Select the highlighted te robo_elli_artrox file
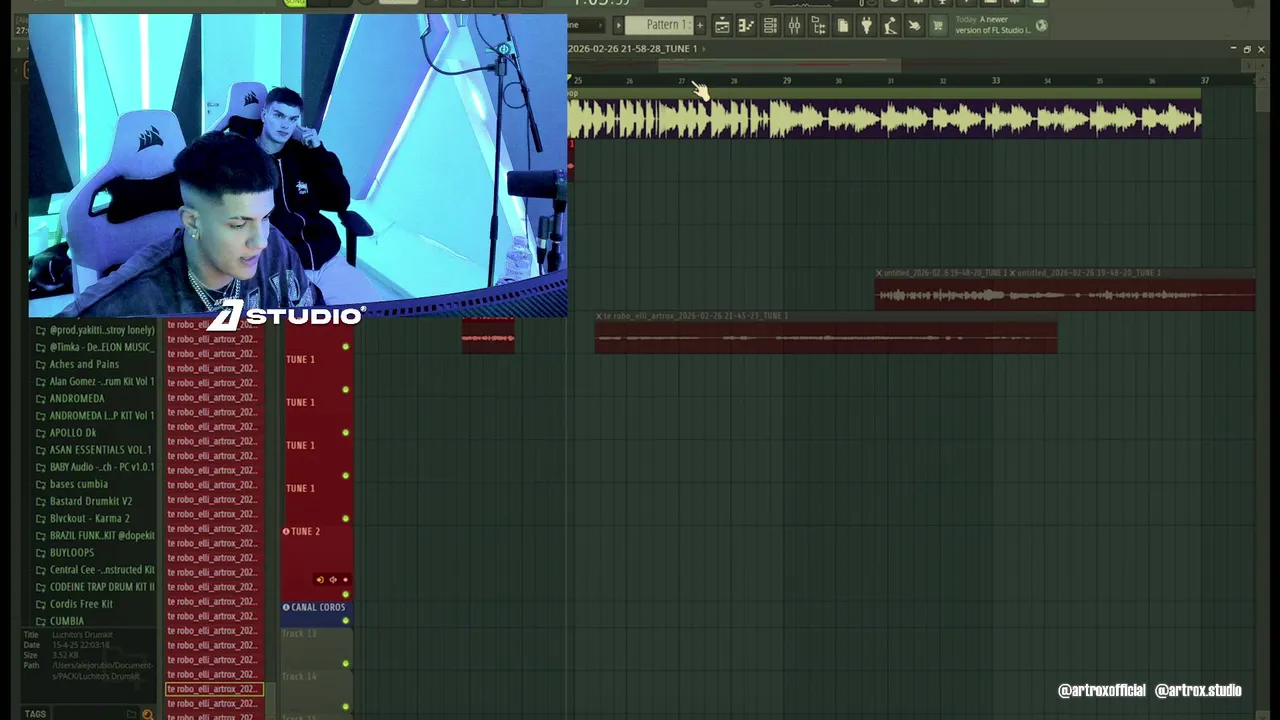This screenshot has width=1280, height=720. (x=213, y=689)
